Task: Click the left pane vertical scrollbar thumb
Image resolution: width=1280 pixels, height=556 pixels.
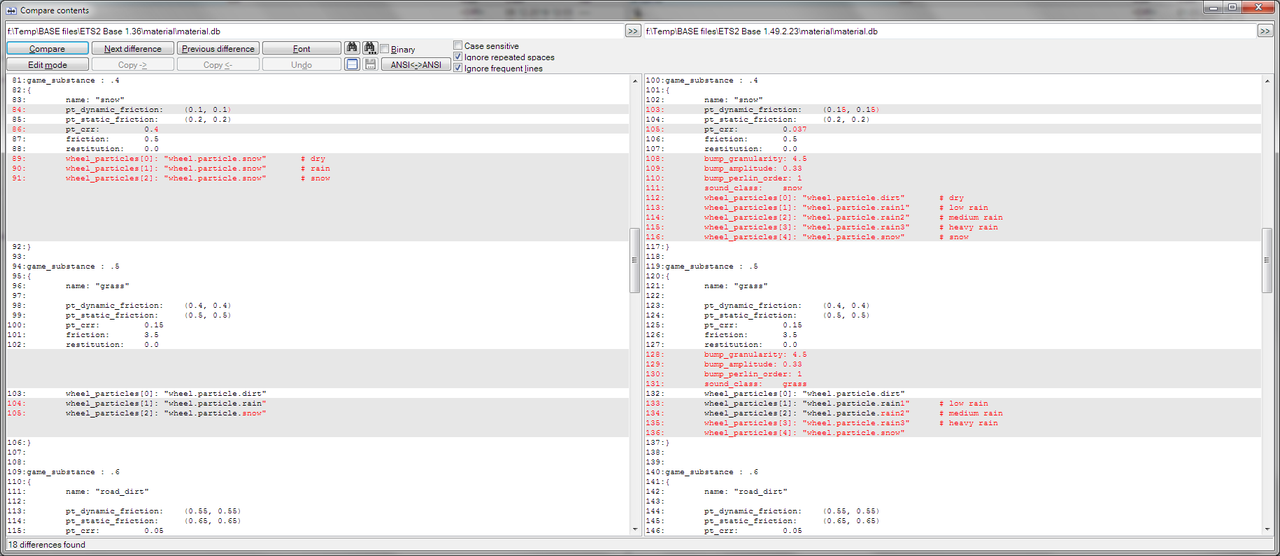Action: (x=634, y=260)
